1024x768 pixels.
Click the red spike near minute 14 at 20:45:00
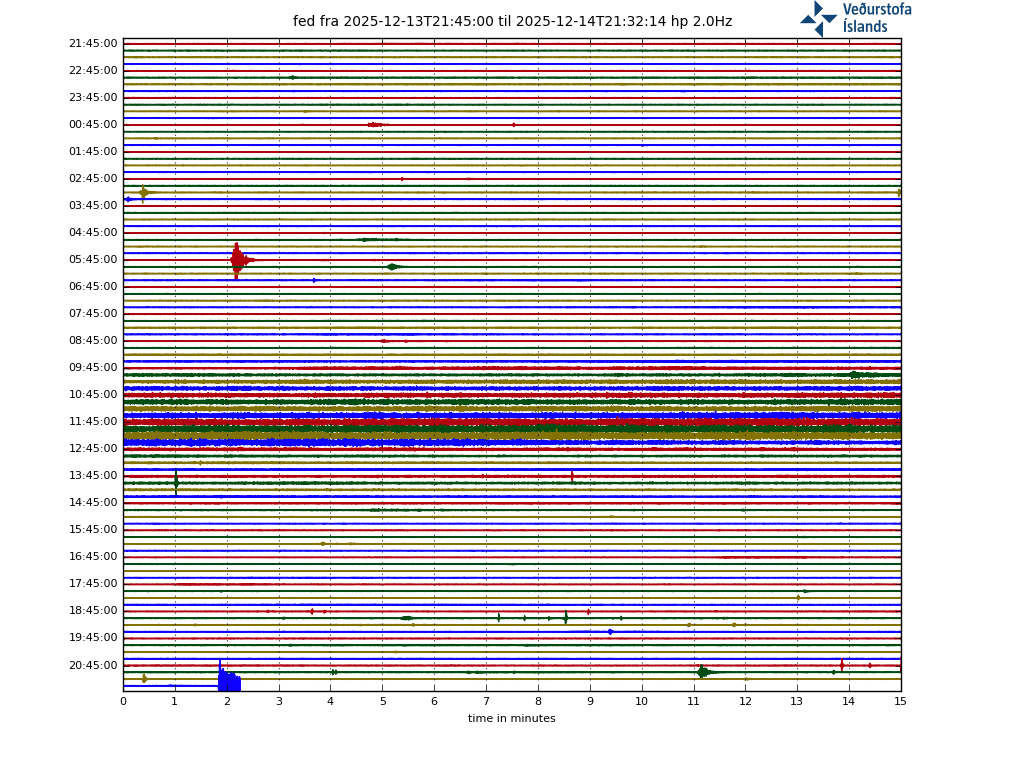pyautogui.click(x=842, y=665)
